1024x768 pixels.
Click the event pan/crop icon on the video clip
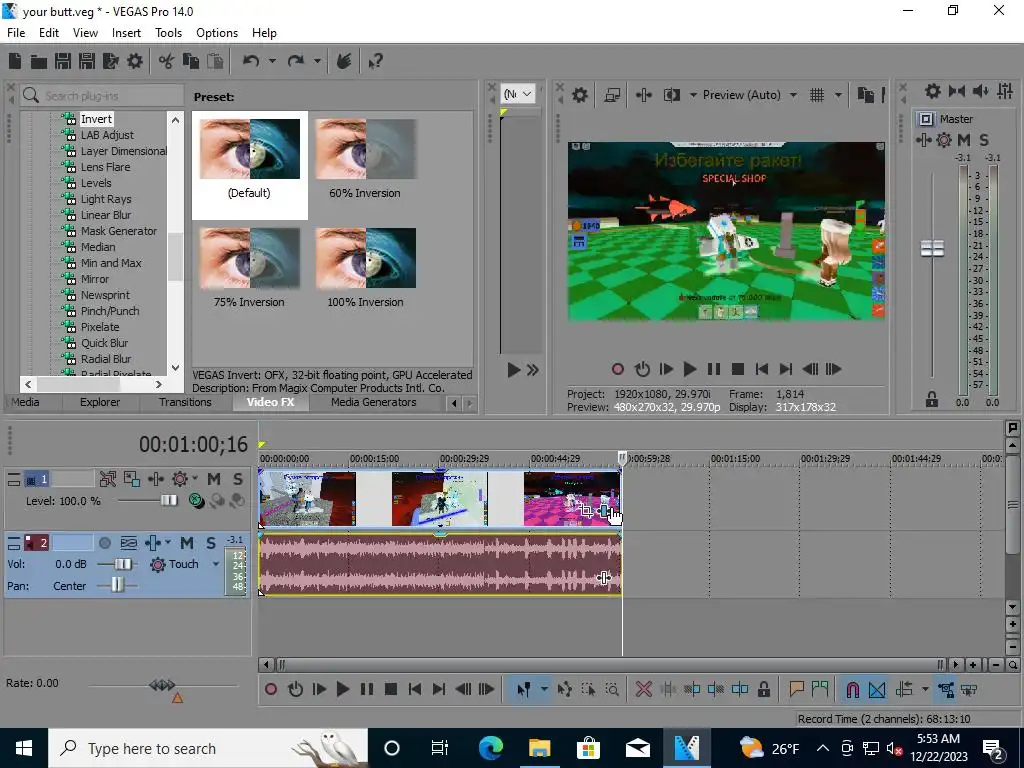[x=586, y=511]
